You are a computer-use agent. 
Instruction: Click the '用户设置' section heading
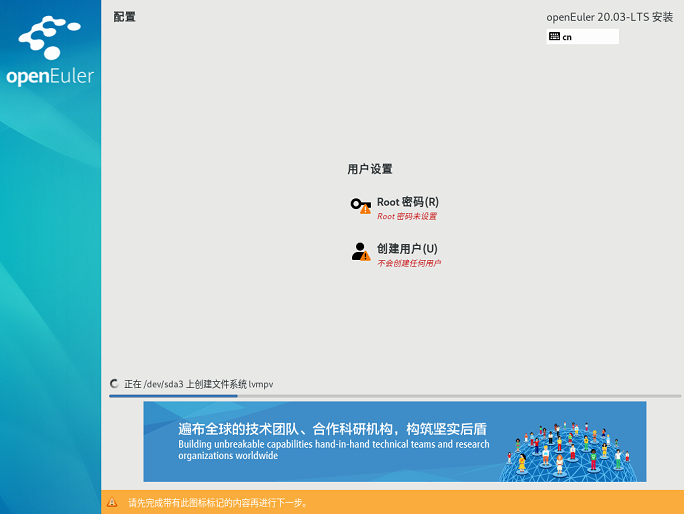tap(370, 169)
